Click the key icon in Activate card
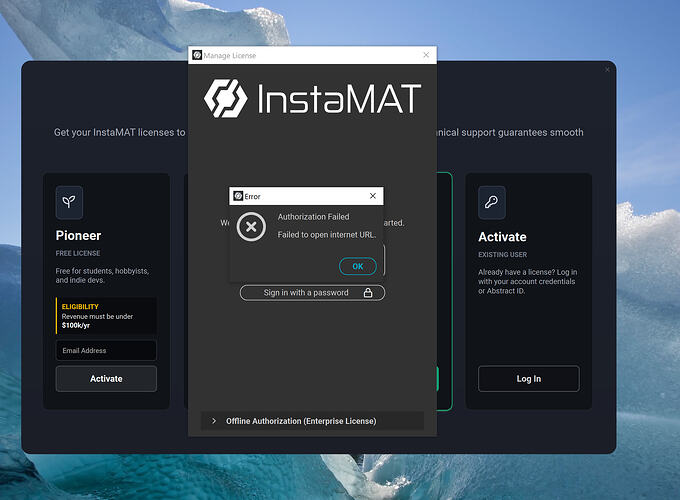680x500 pixels. tap(492, 202)
